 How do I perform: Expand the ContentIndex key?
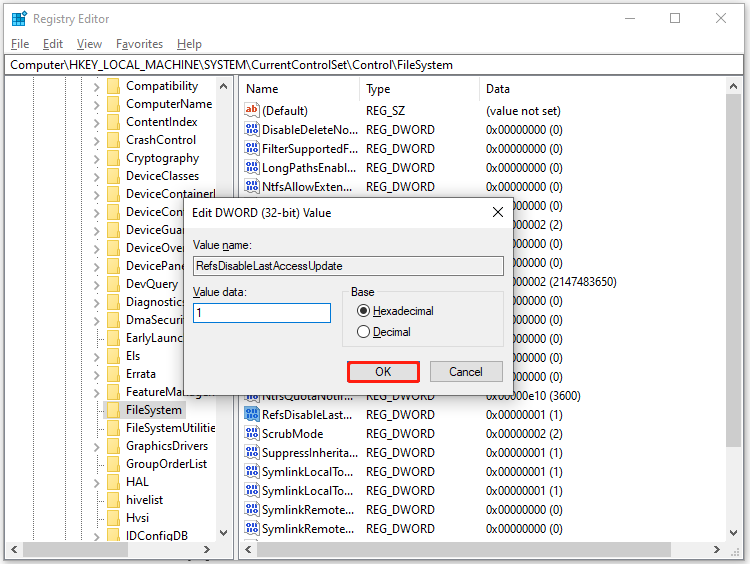[x=97, y=123]
